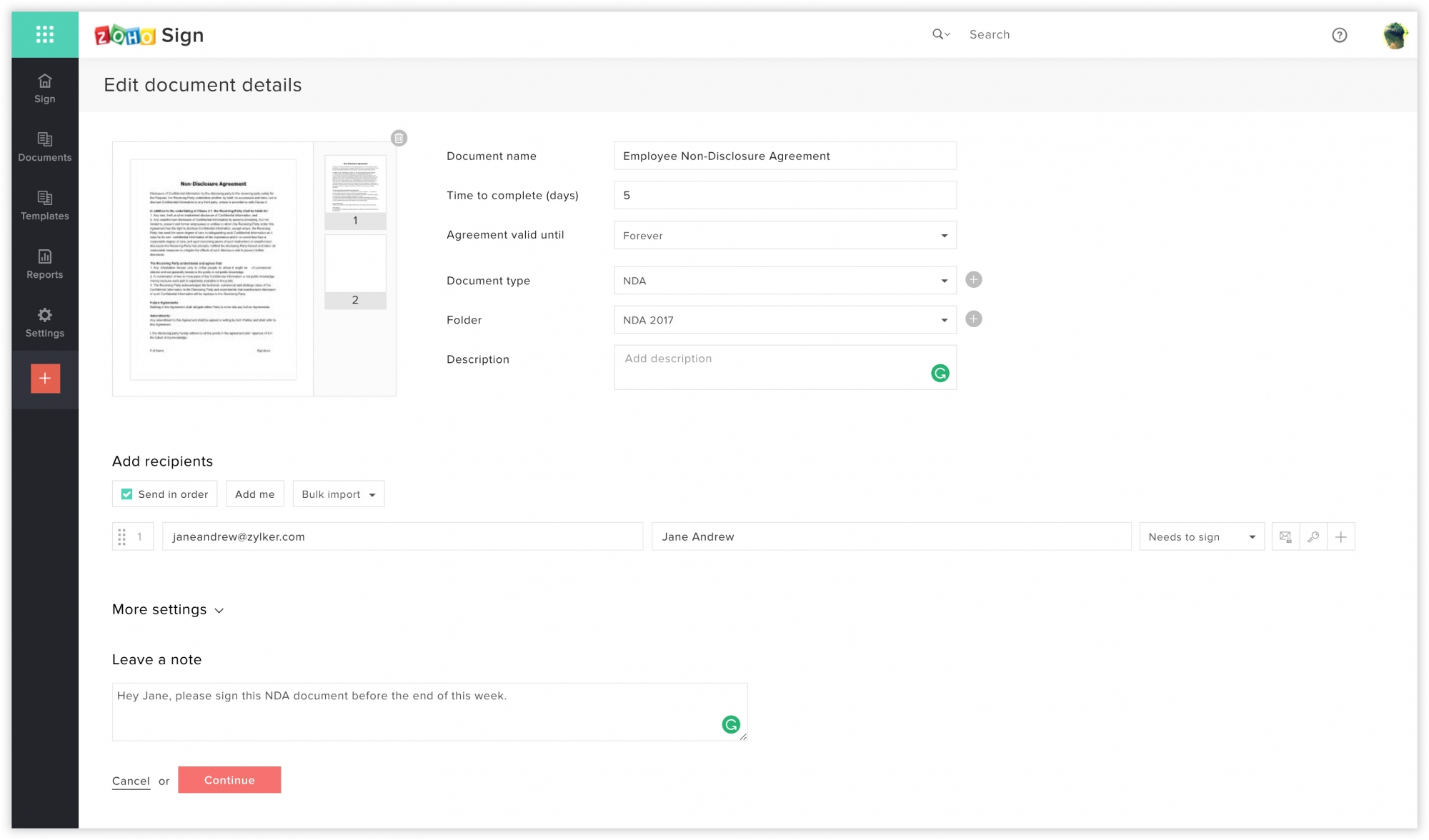This screenshot has height=840, width=1429.
Task: Open the Needs to sign dropdown
Action: pyautogui.click(x=1202, y=536)
